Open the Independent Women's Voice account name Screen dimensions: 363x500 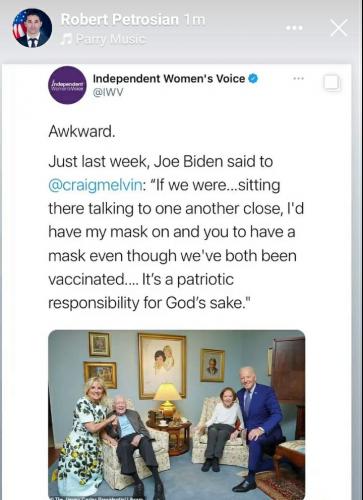click(x=169, y=79)
